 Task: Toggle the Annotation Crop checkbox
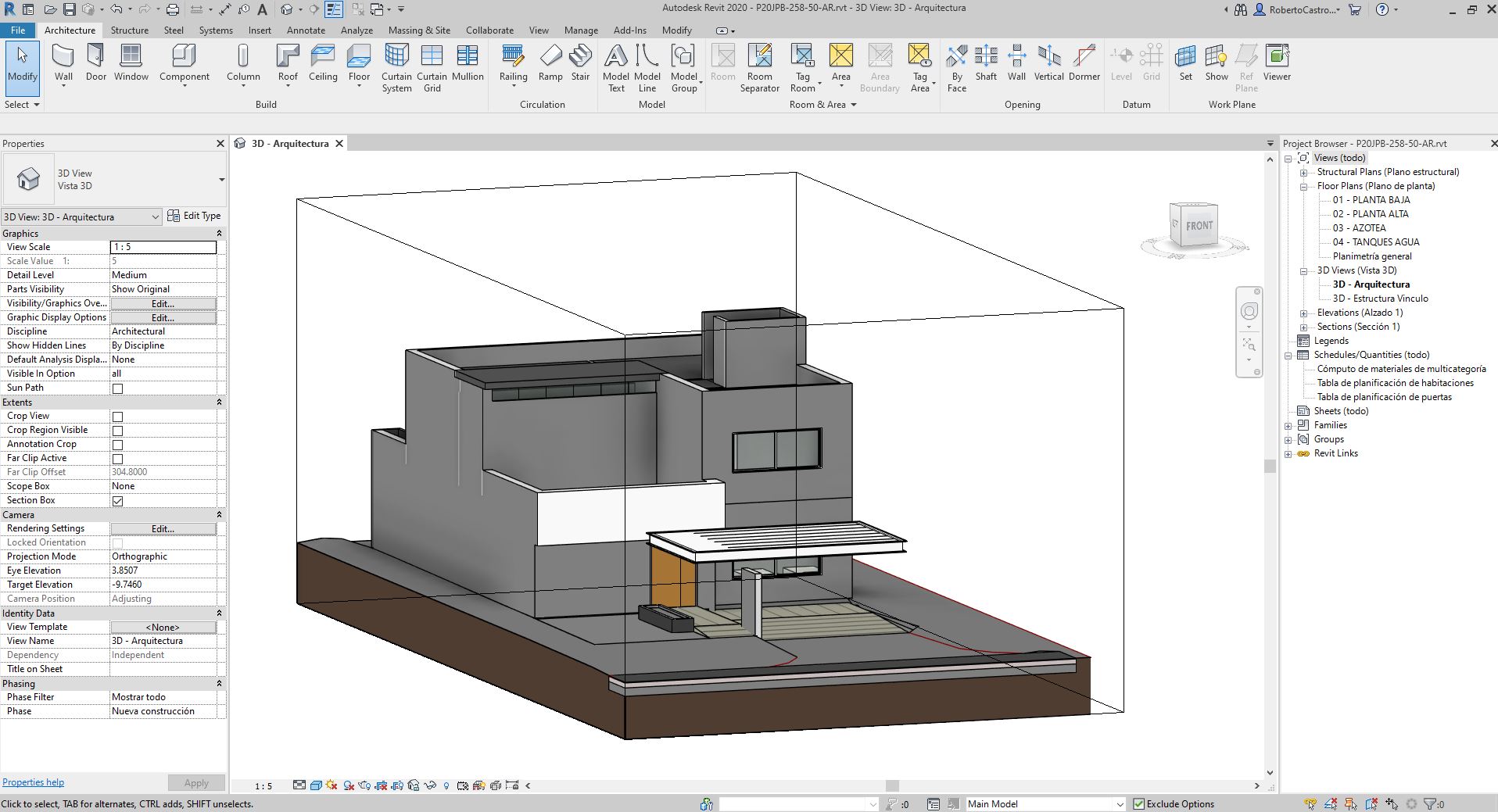pos(117,445)
